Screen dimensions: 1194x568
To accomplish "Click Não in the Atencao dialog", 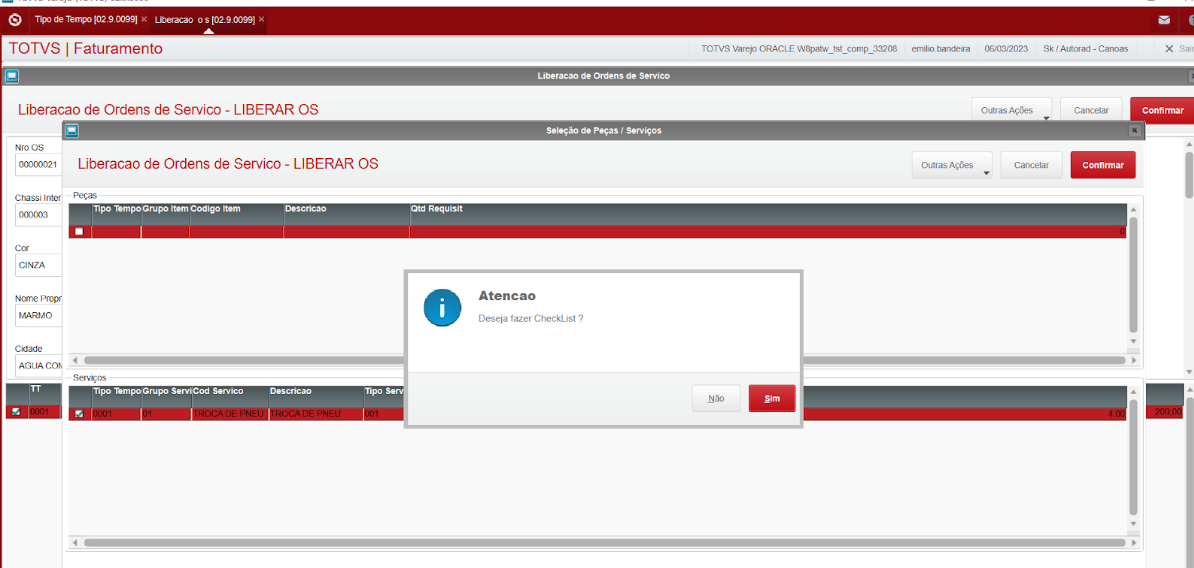I will point(716,398).
